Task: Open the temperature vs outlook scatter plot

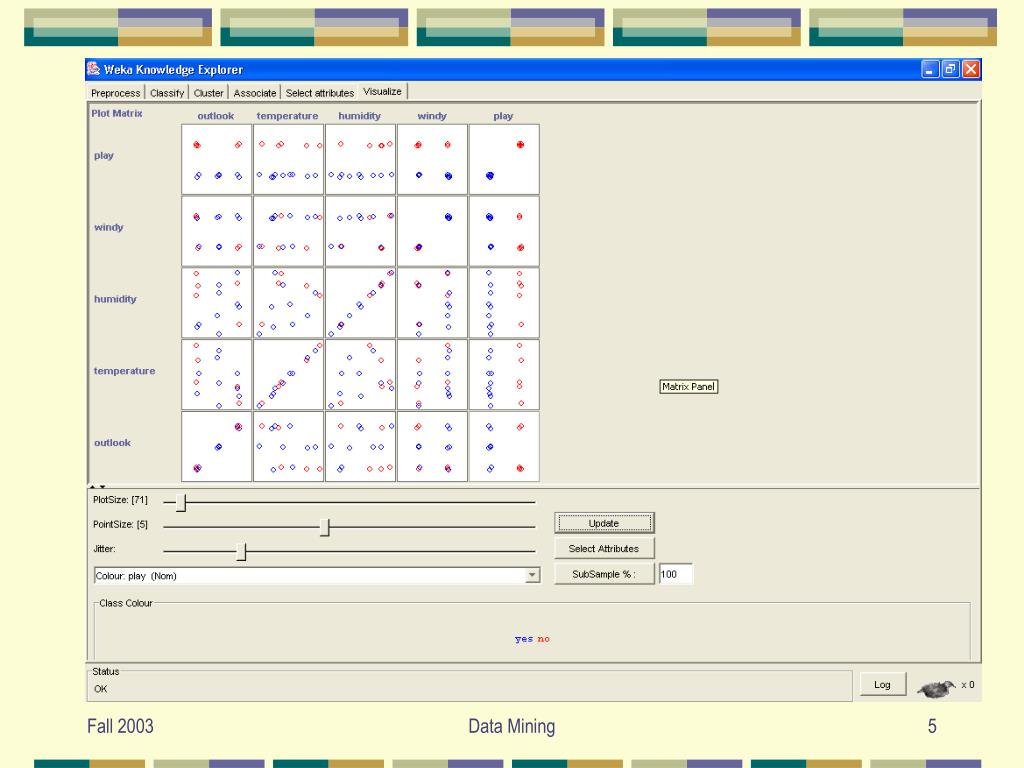Action: pyautogui.click(x=217, y=375)
